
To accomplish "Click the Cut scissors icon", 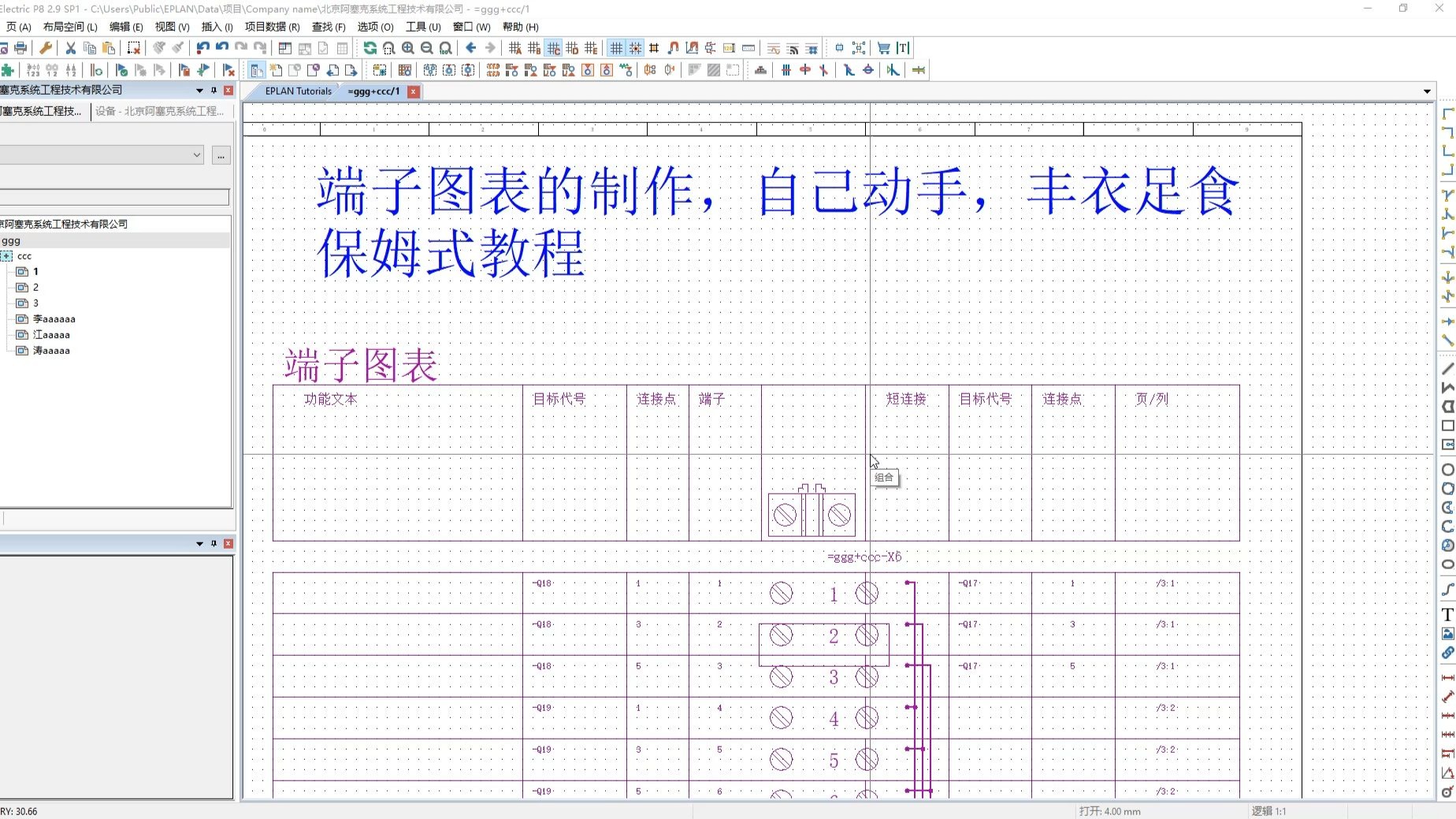I will click(x=70, y=48).
